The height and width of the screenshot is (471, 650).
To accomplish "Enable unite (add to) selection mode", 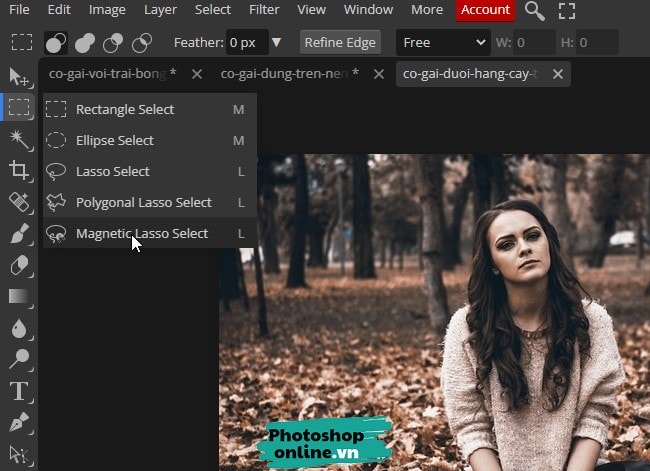I will click(84, 43).
